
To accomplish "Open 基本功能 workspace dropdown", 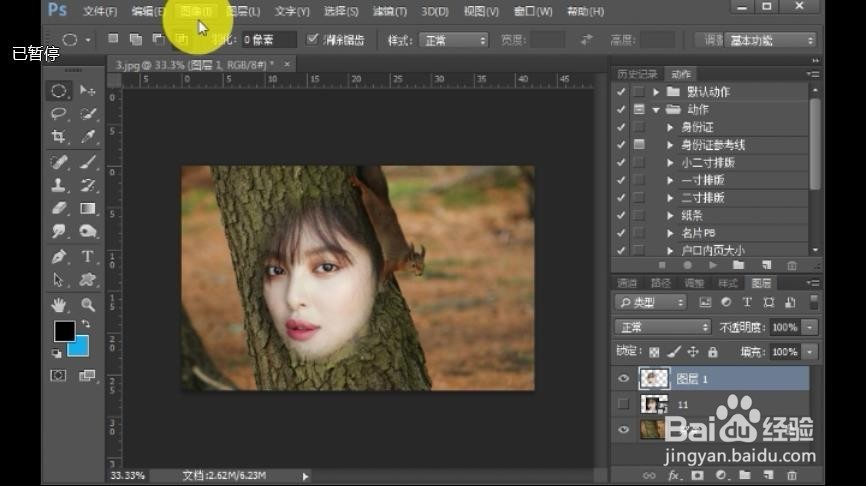I will coord(770,40).
